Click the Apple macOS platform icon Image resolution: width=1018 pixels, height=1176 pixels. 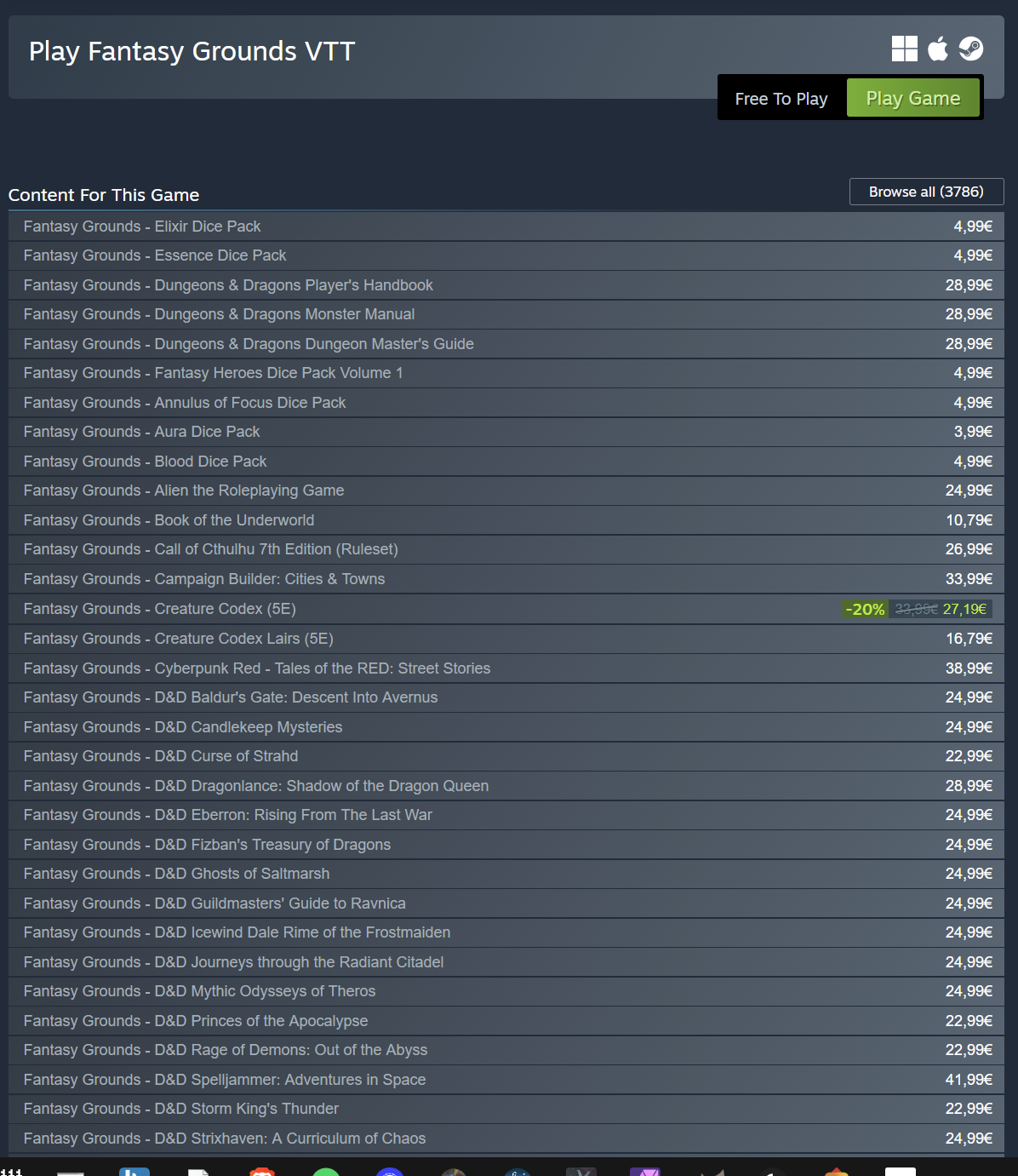(938, 49)
